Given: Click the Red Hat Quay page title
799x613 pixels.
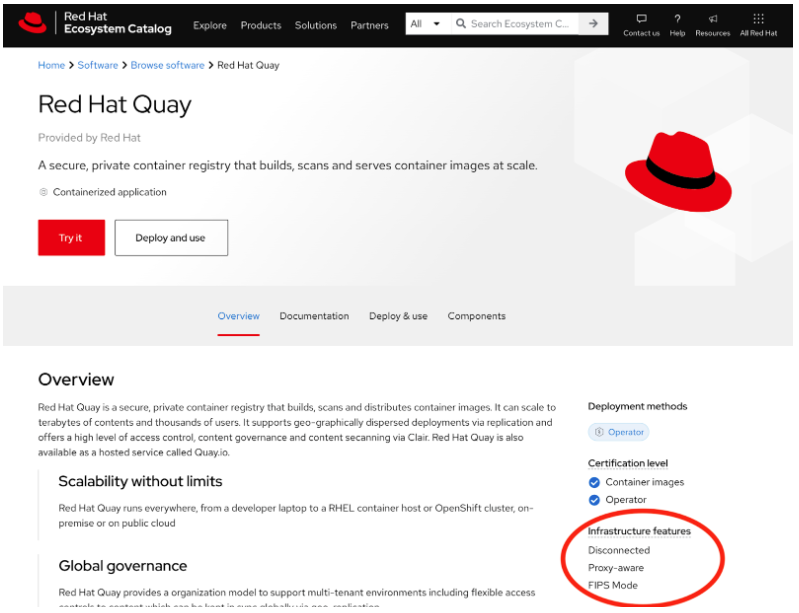Looking at the screenshot, I should pyautogui.click(x=115, y=104).
